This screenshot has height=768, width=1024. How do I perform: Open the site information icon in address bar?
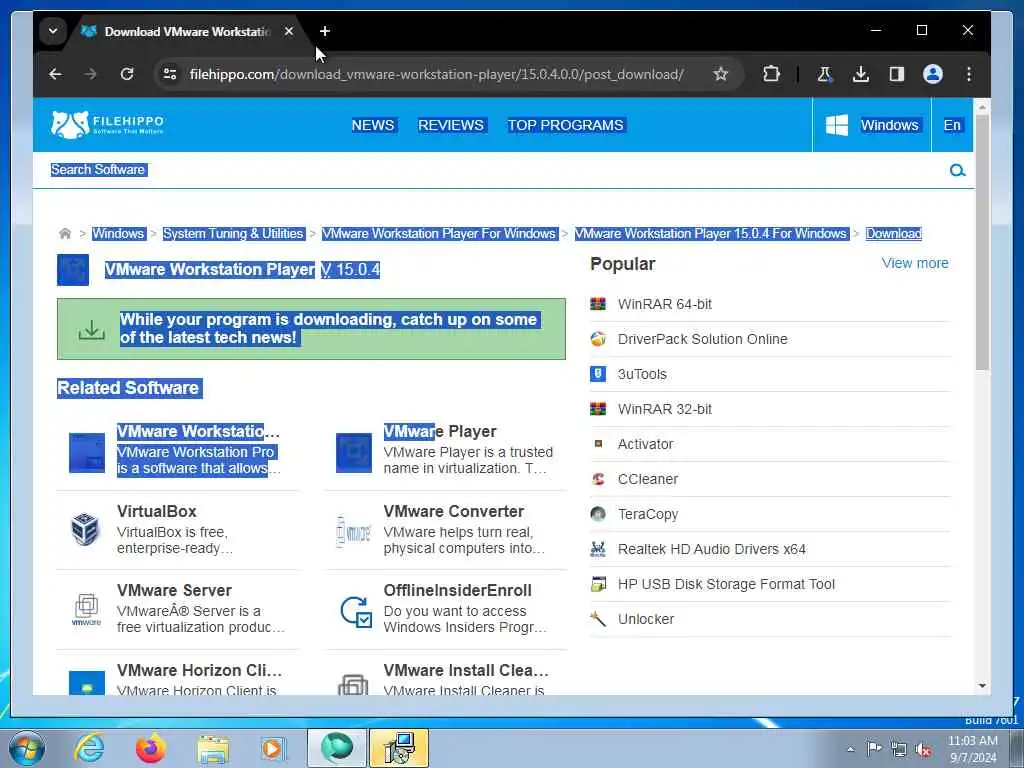tap(170, 74)
